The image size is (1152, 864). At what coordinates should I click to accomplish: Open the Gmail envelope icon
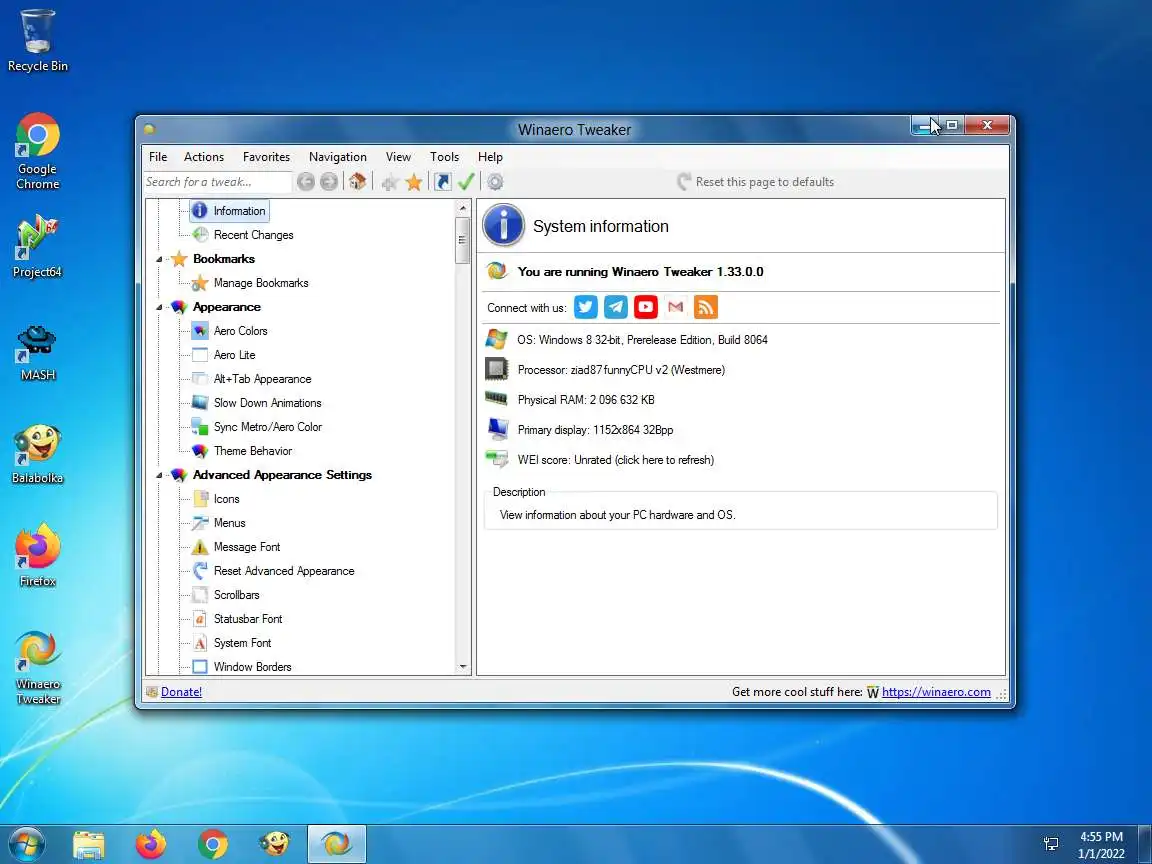coord(676,307)
